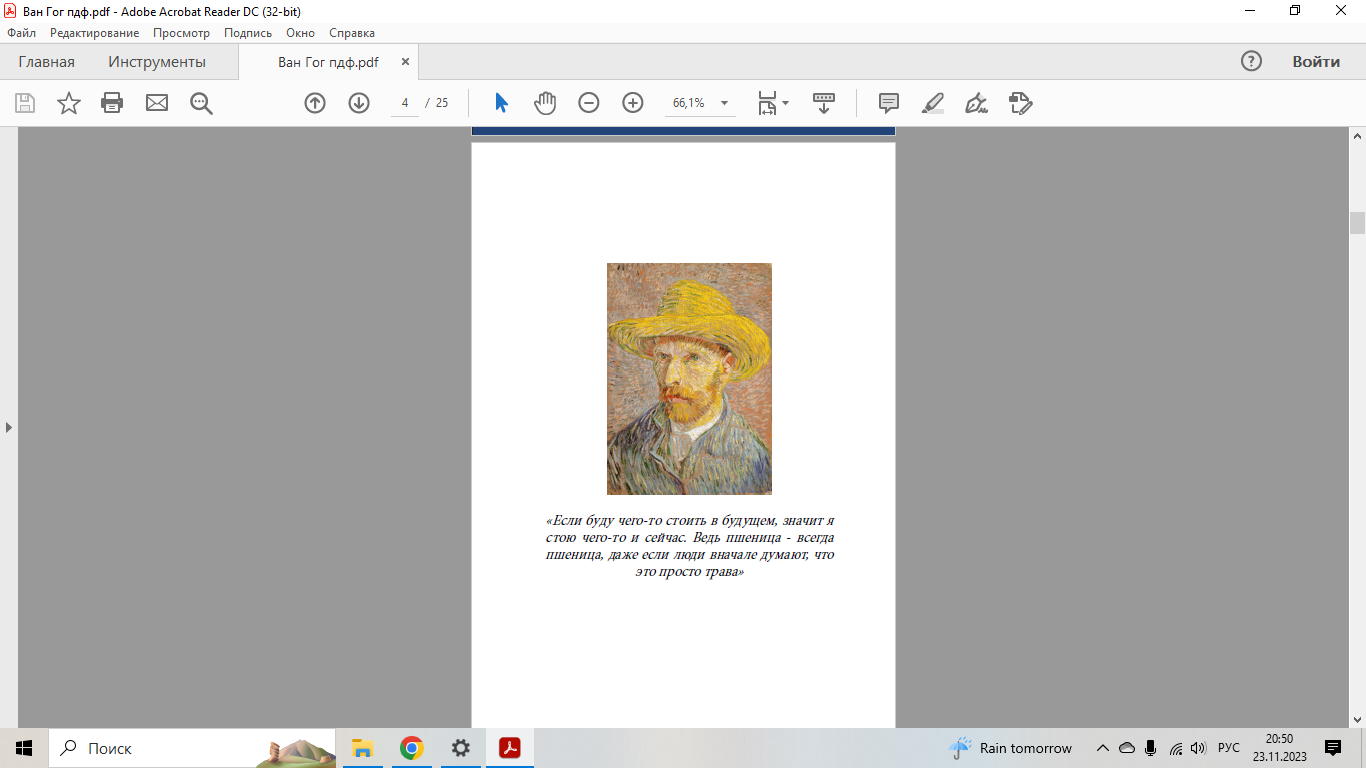Click the Войти sign-in button
Viewport: 1366px width, 768px height.
pos(1316,61)
